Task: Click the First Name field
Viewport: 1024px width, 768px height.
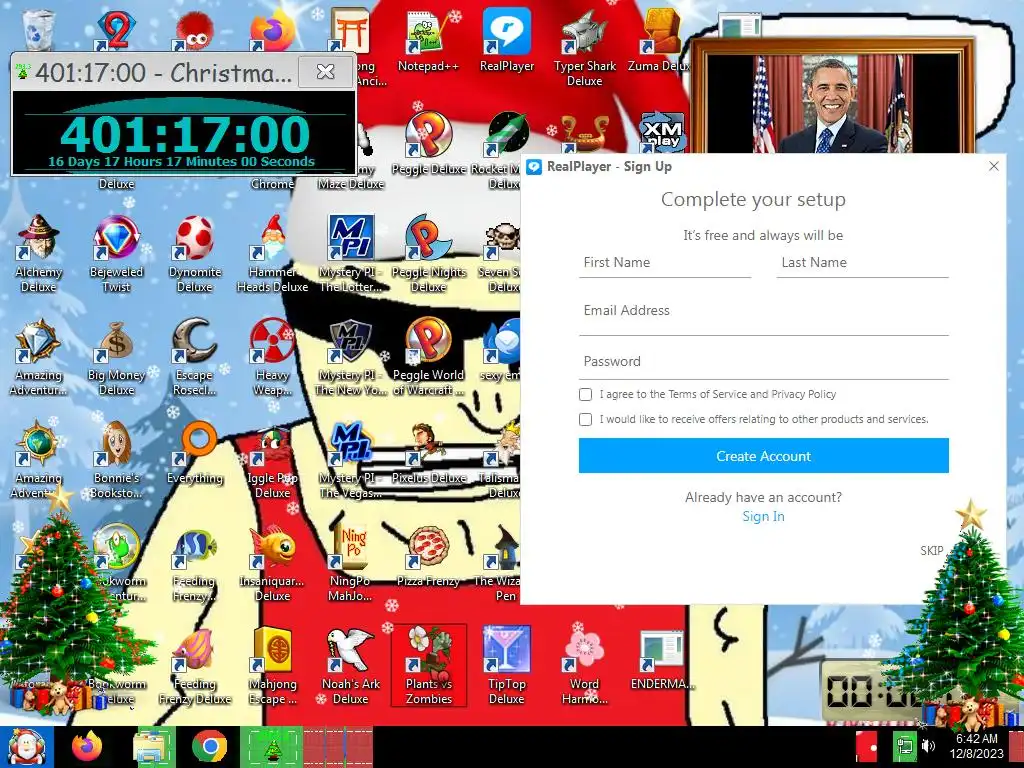Action: click(x=665, y=263)
